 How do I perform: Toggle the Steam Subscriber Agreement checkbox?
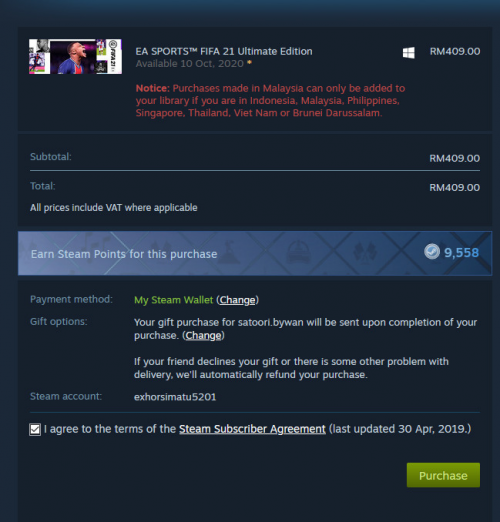coord(35,429)
